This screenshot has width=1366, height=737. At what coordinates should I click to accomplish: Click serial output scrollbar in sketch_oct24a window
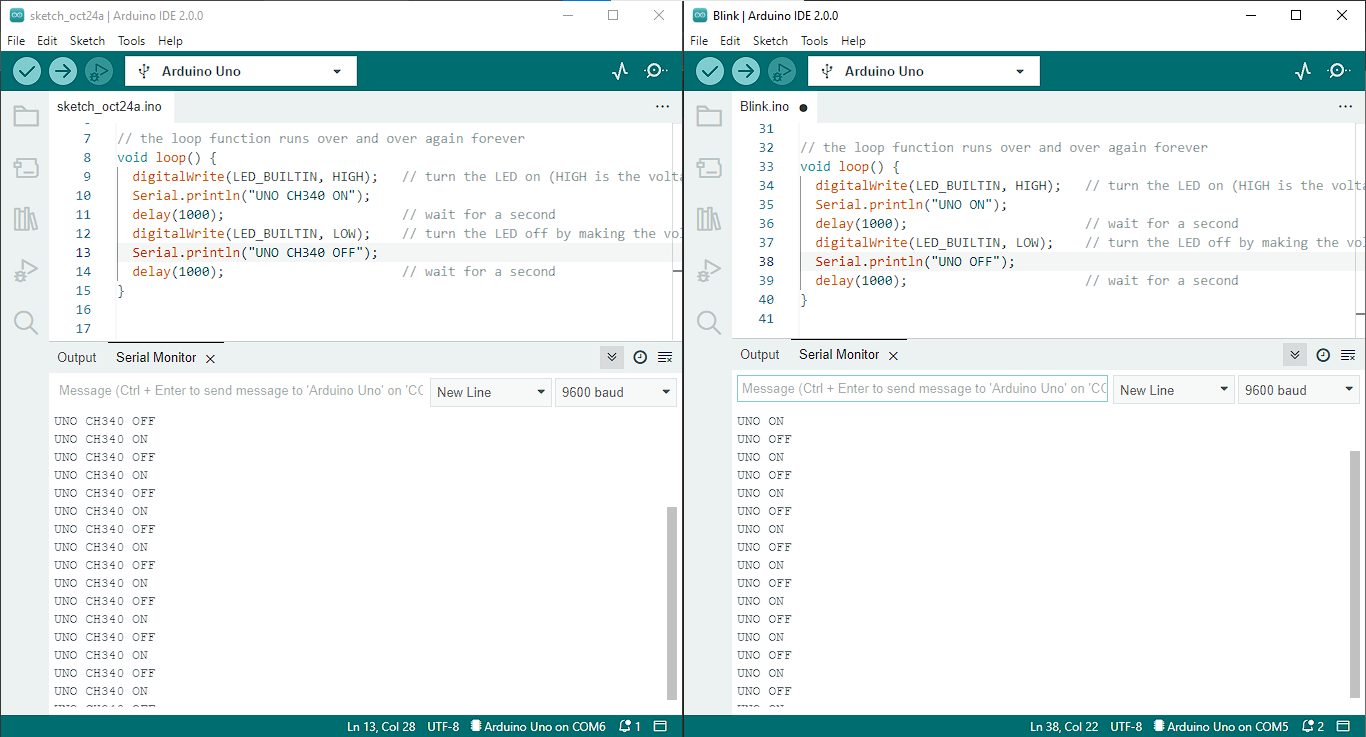pos(672,603)
